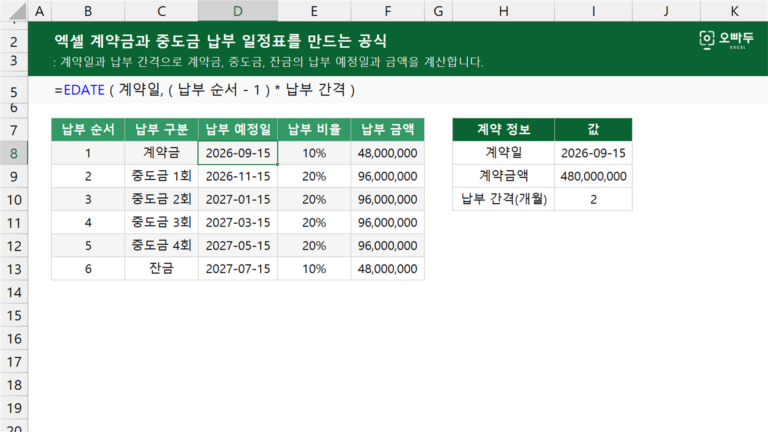Image resolution: width=768 pixels, height=432 pixels.
Task: Select the date cell 2027-03-15
Action: tap(238, 222)
